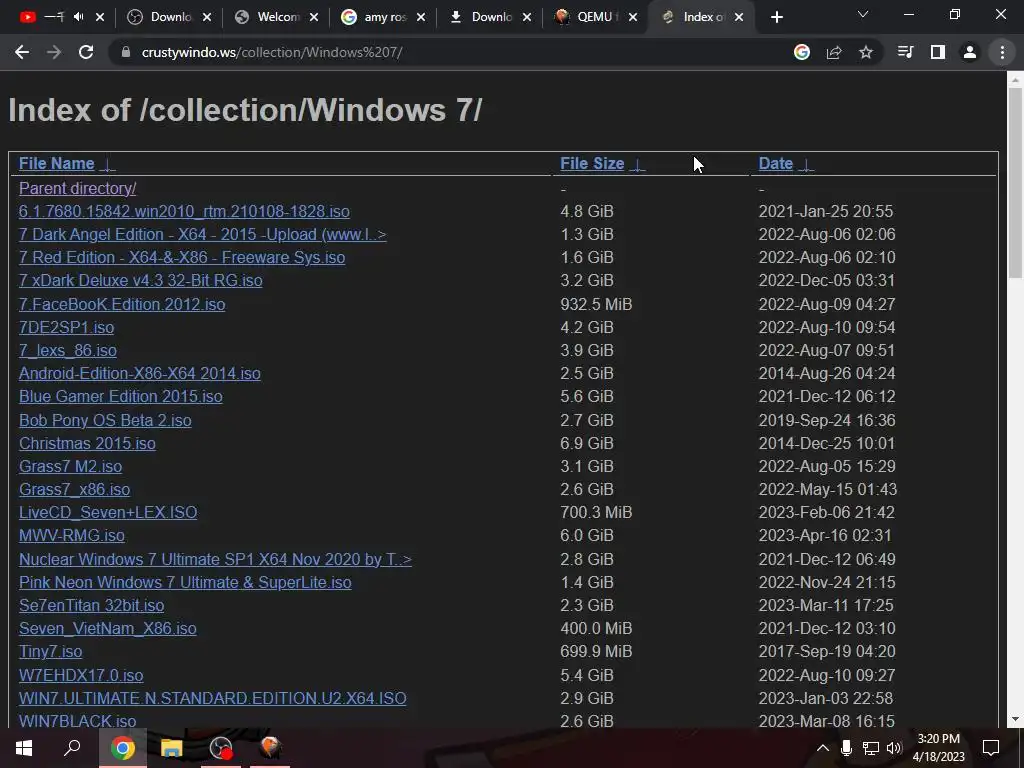Image resolution: width=1024 pixels, height=768 pixels.
Task: Open Grass7 M2.iso link
Action: (x=71, y=466)
